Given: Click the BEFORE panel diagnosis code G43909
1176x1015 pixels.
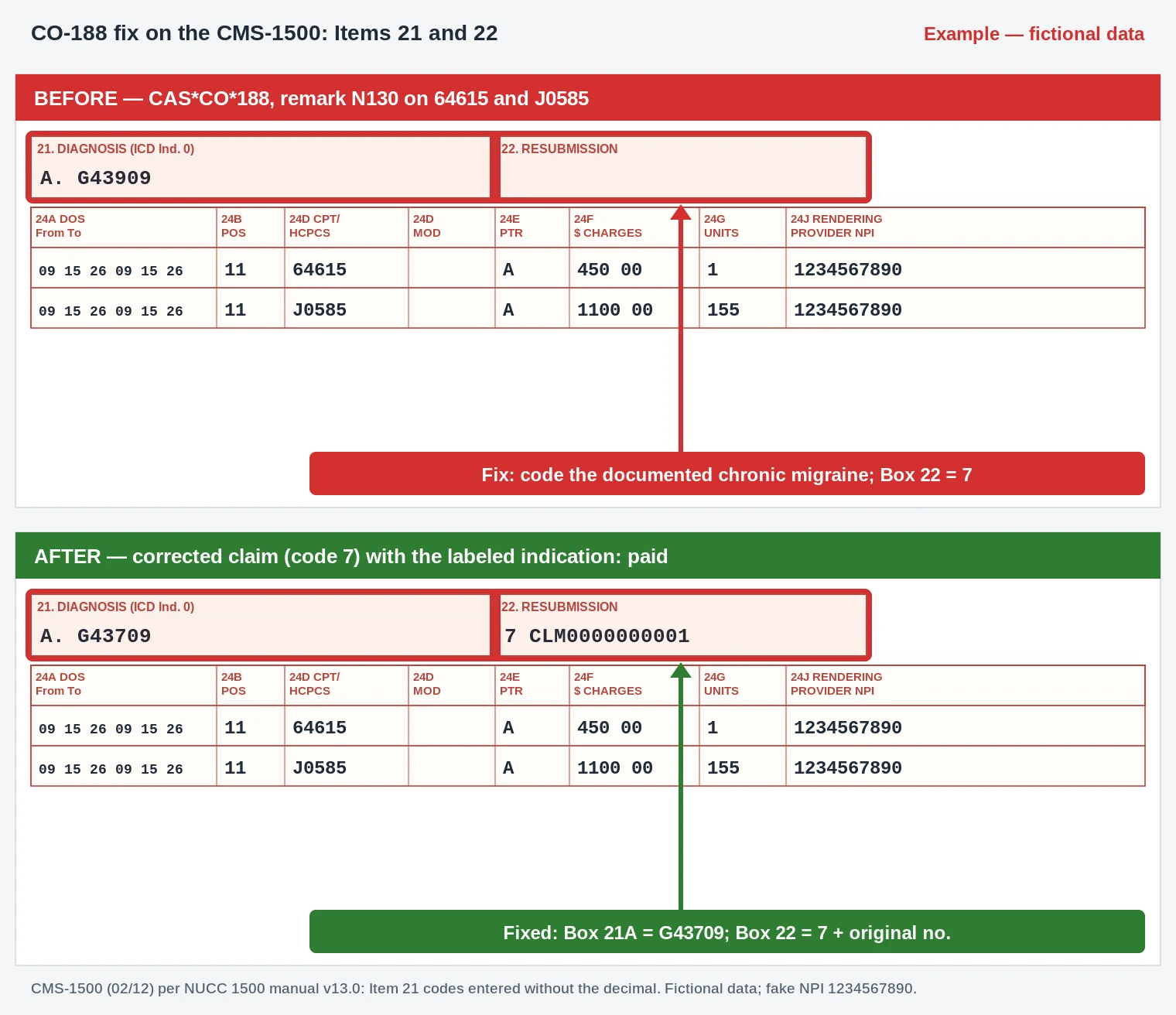Looking at the screenshot, I should point(114,178).
